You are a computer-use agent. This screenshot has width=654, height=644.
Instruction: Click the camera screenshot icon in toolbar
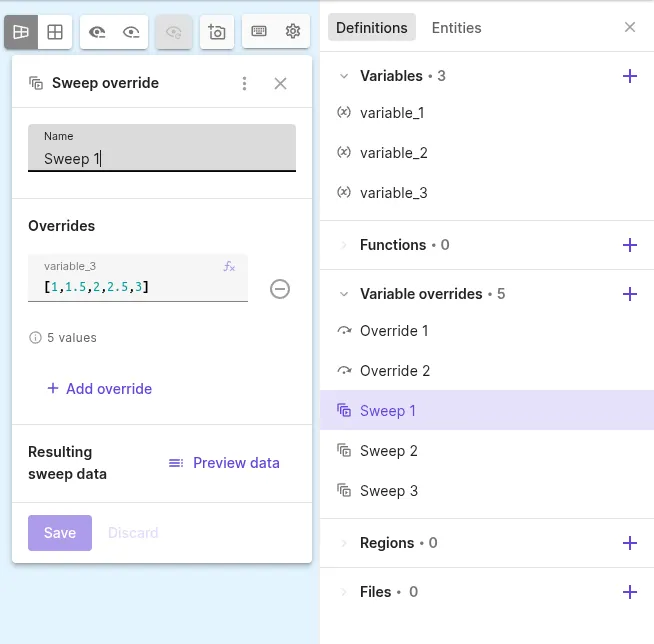[216, 32]
